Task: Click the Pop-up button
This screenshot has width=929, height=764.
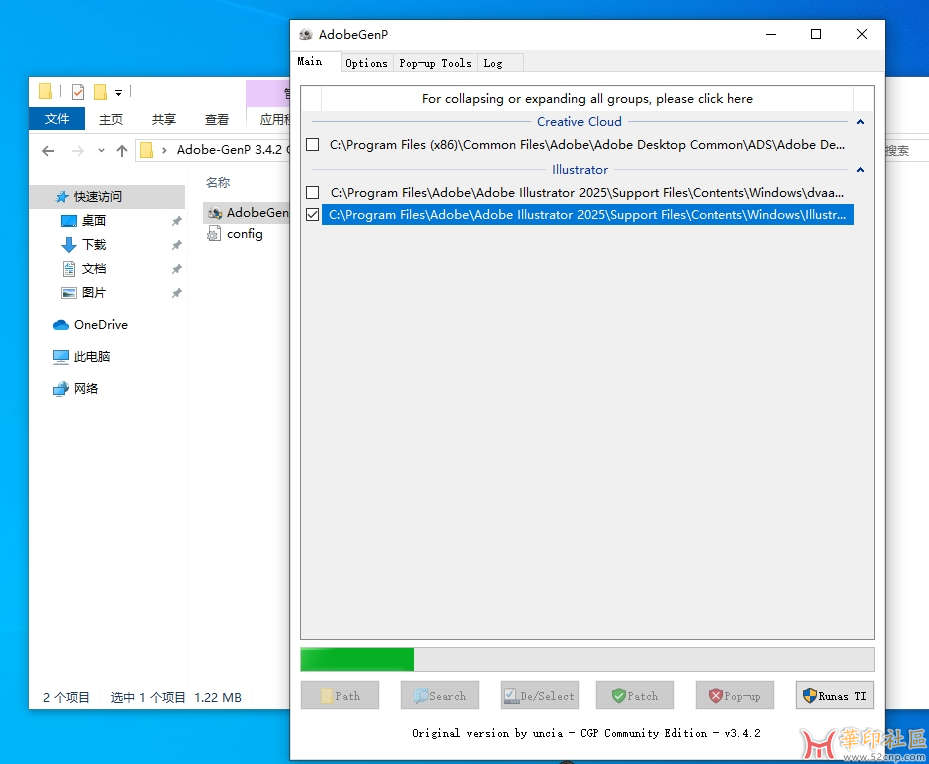Action: tap(735, 696)
